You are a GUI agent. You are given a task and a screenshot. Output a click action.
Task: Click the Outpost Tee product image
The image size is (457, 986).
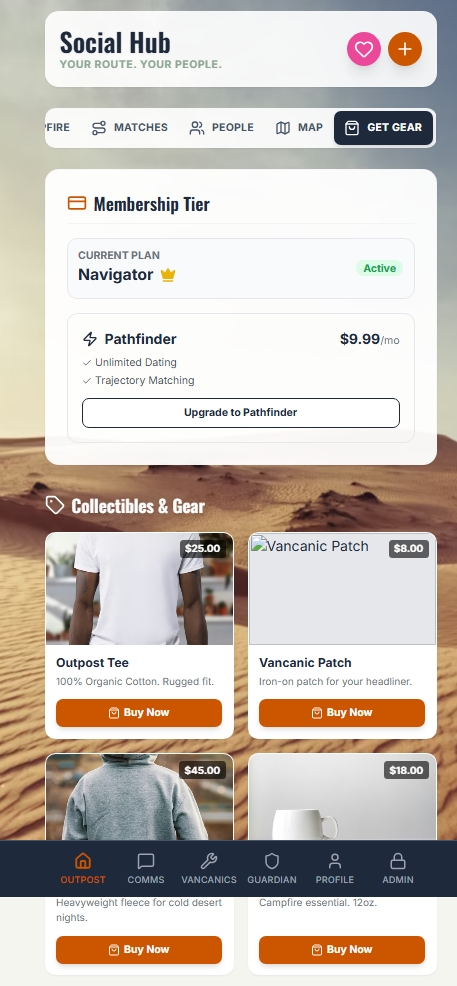[140, 589]
